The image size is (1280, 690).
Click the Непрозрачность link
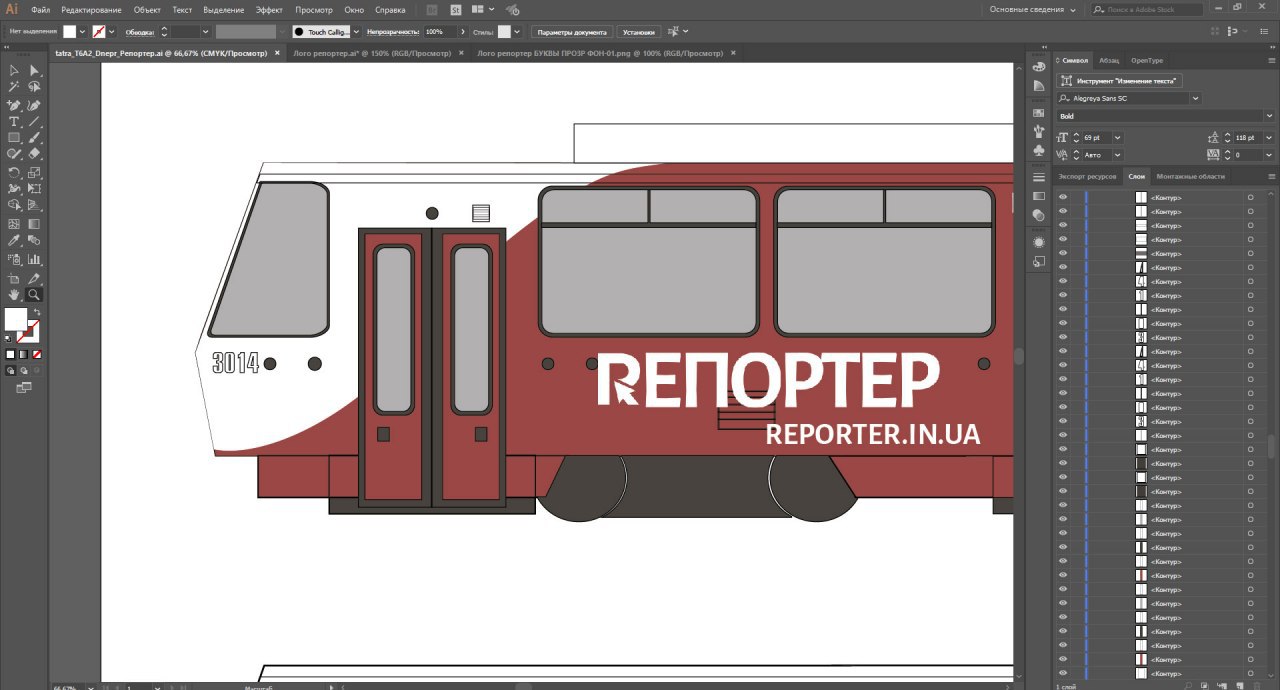(x=392, y=32)
